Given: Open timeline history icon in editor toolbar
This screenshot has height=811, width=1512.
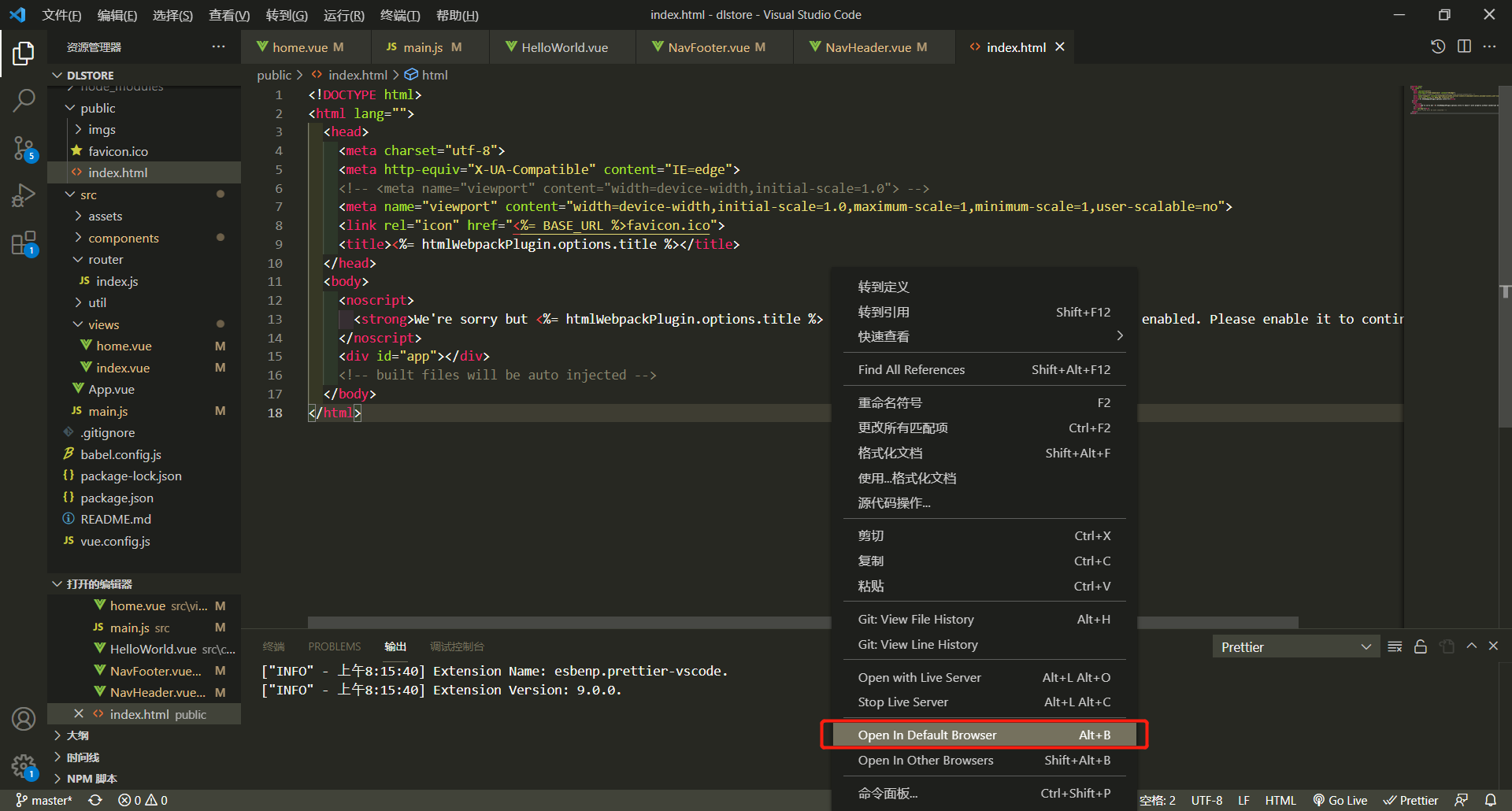Looking at the screenshot, I should click(x=1438, y=46).
